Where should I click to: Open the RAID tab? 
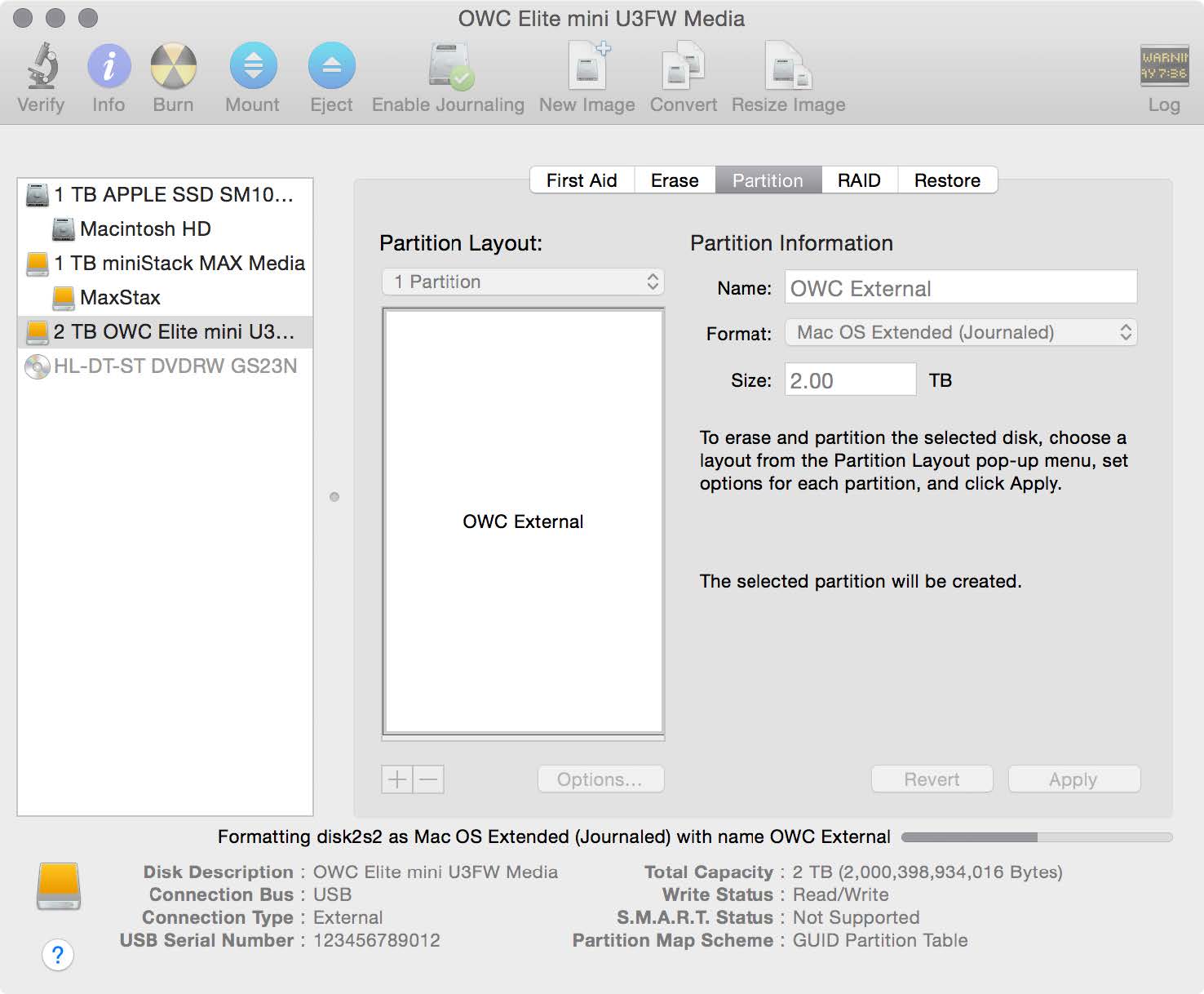[x=859, y=180]
